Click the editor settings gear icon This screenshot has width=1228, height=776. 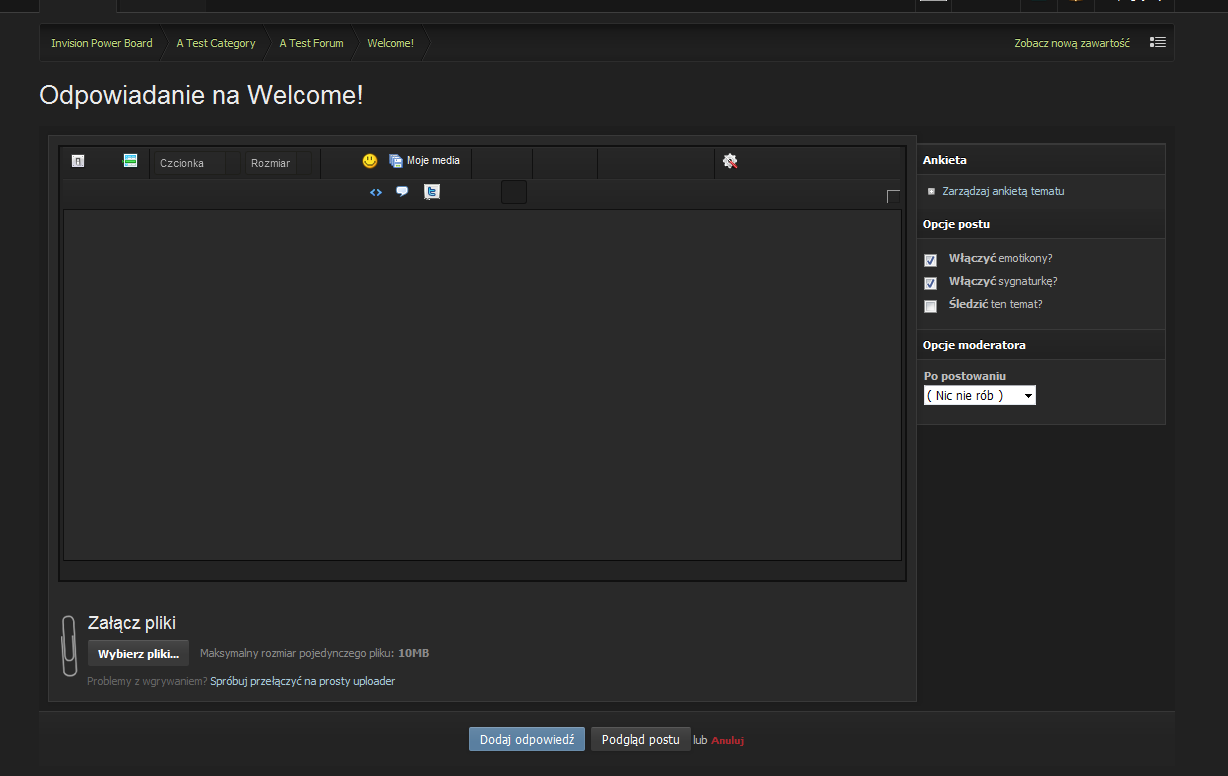point(730,161)
